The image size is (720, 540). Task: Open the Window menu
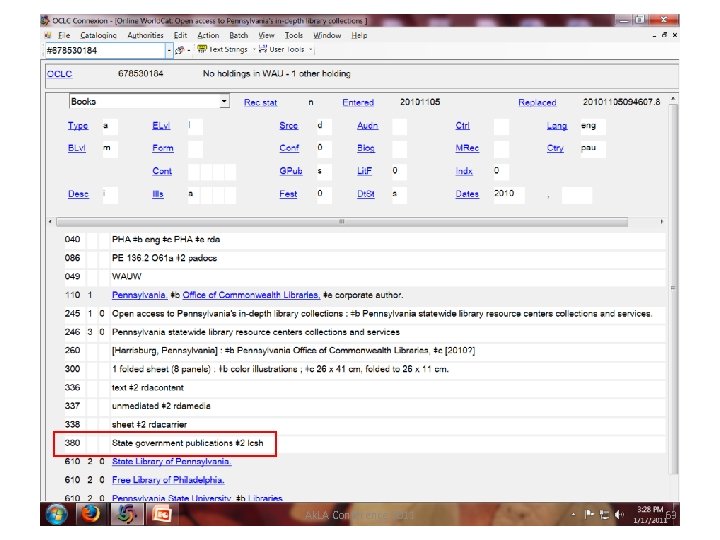tap(327, 35)
